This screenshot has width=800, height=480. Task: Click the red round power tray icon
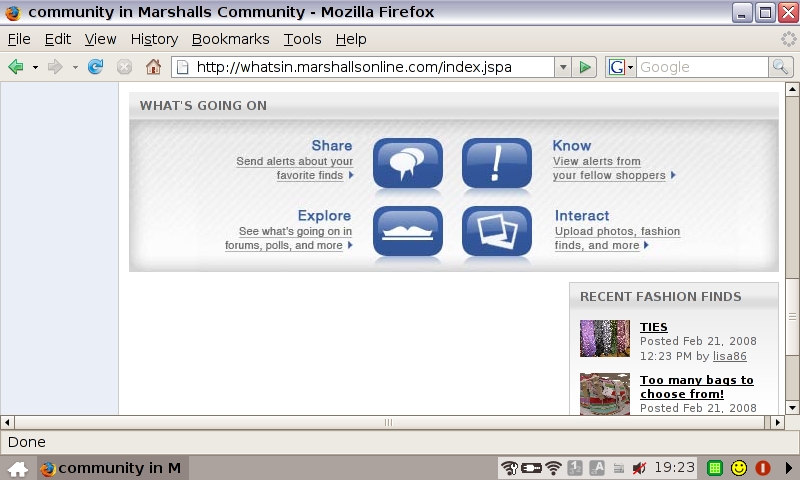click(x=763, y=468)
